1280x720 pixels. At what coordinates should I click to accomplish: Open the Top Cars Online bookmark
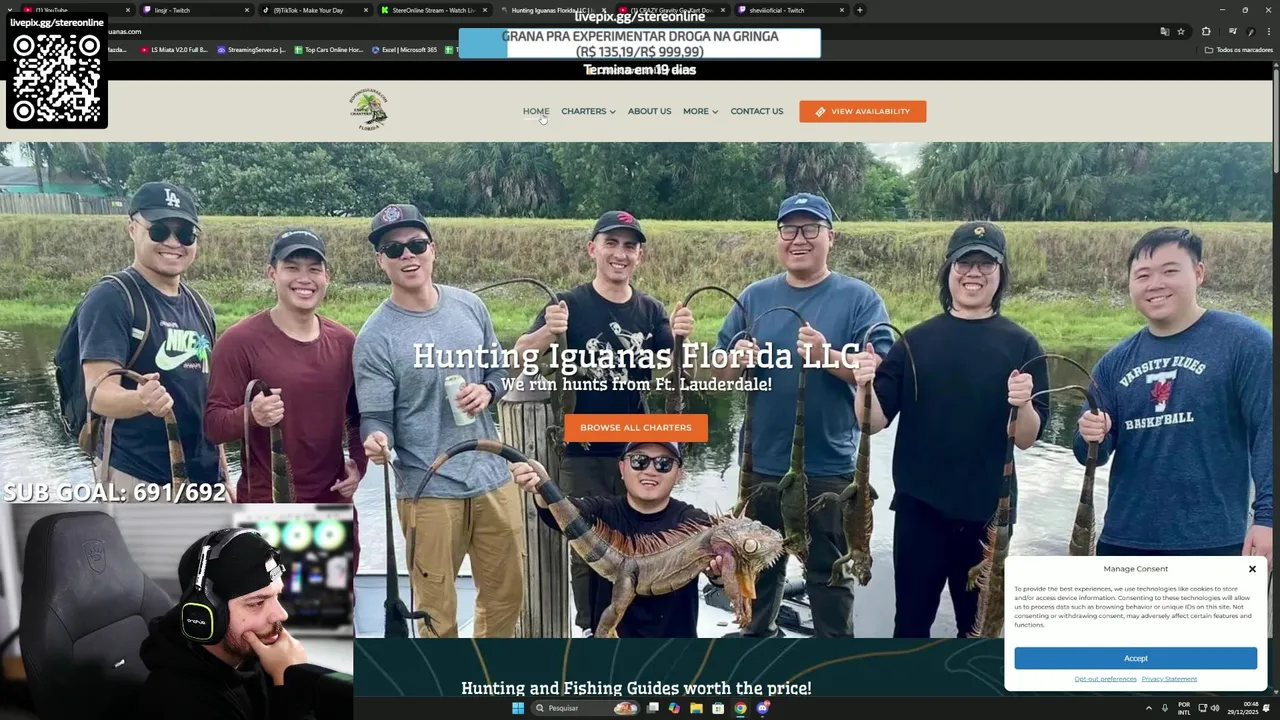point(329,50)
